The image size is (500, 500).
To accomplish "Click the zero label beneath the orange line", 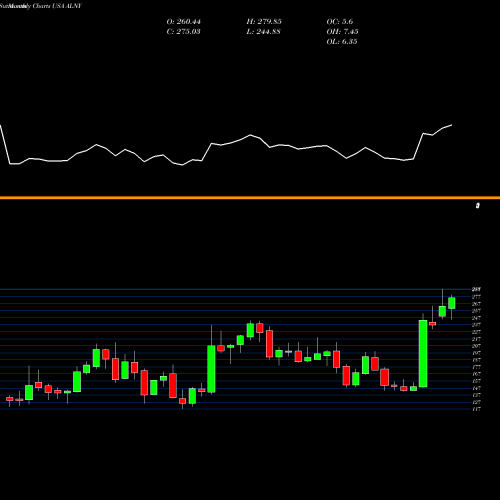I will pos(478,206).
